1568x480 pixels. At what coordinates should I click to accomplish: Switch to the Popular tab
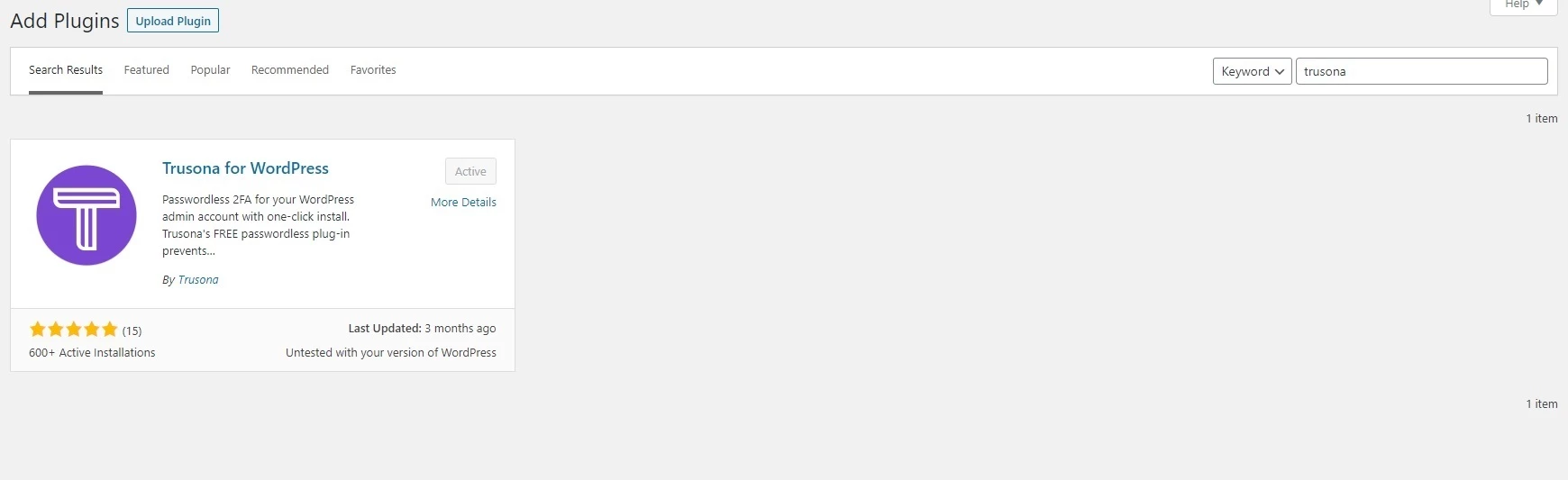(210, 70)
